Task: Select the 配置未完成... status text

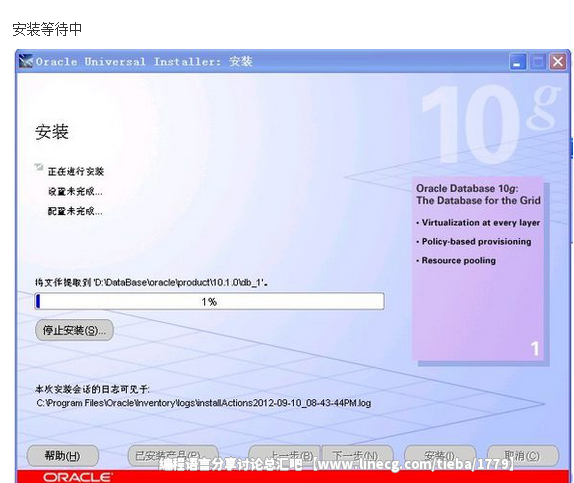Action: 75,211
